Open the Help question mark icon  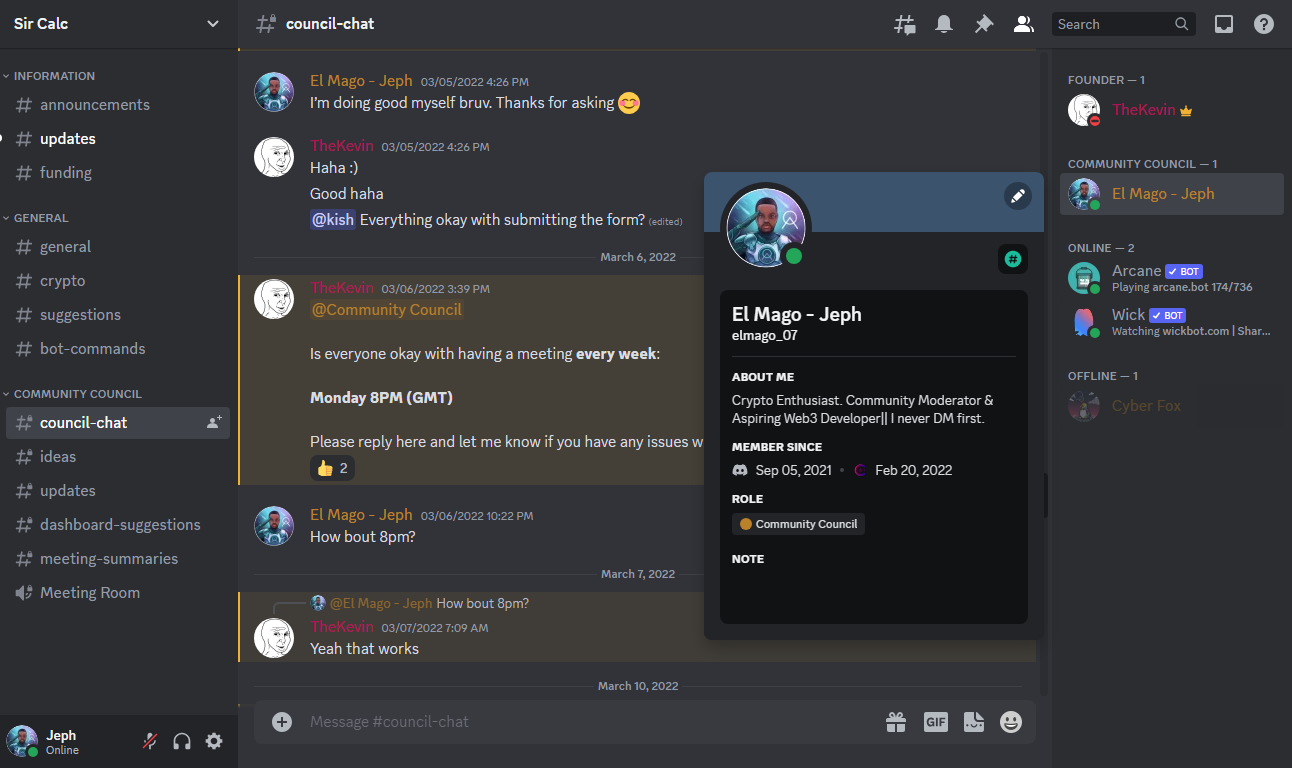point(1264,24)
